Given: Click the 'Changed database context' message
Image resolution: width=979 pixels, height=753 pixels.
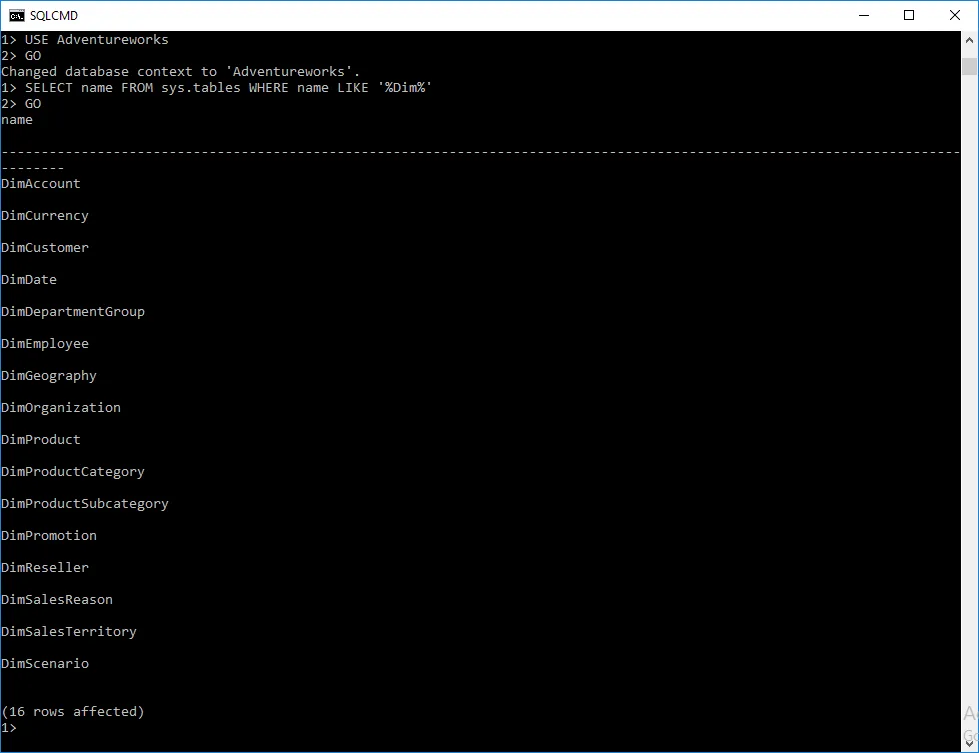Looking at the screenshot, I should 180,72.
